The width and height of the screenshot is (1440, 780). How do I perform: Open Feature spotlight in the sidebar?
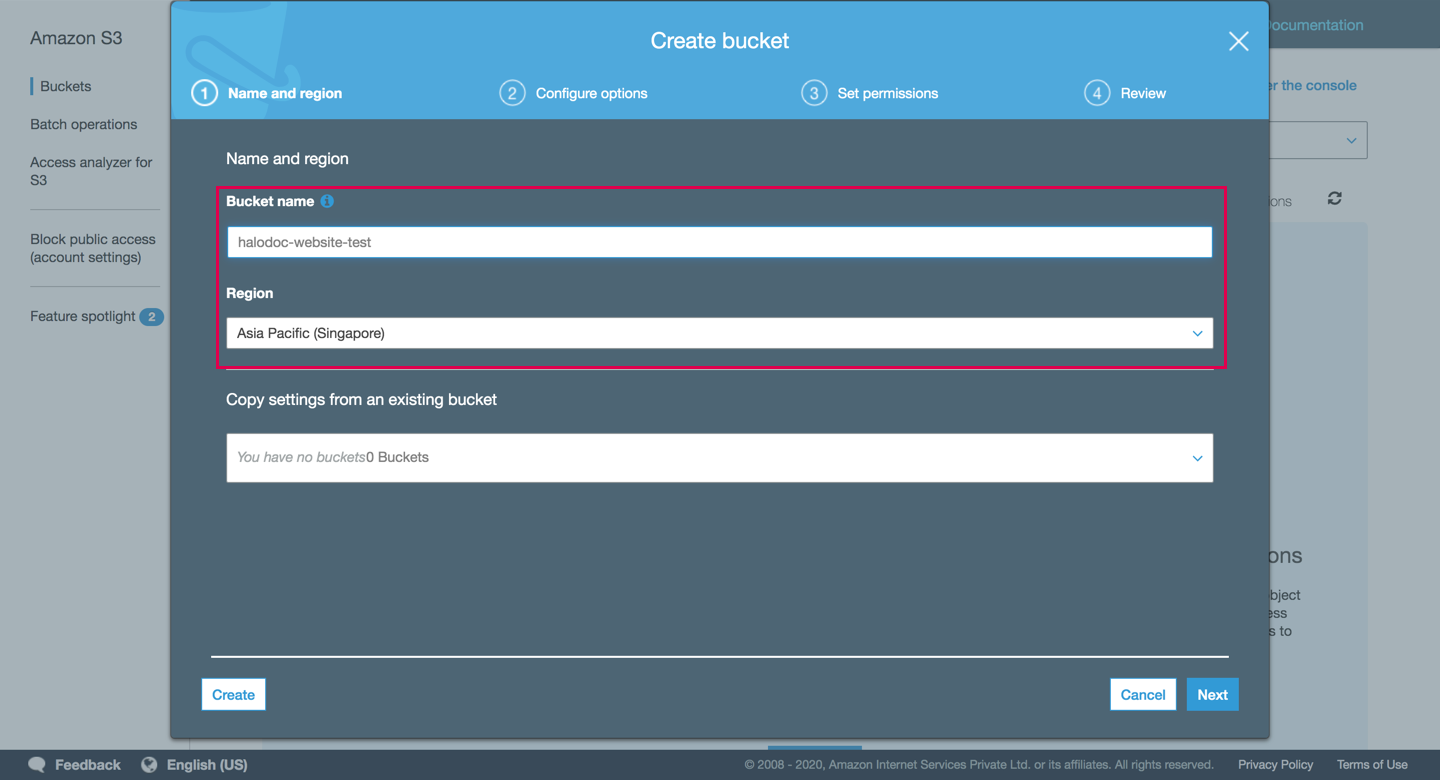pyautogui.click(x=83, y=316)
